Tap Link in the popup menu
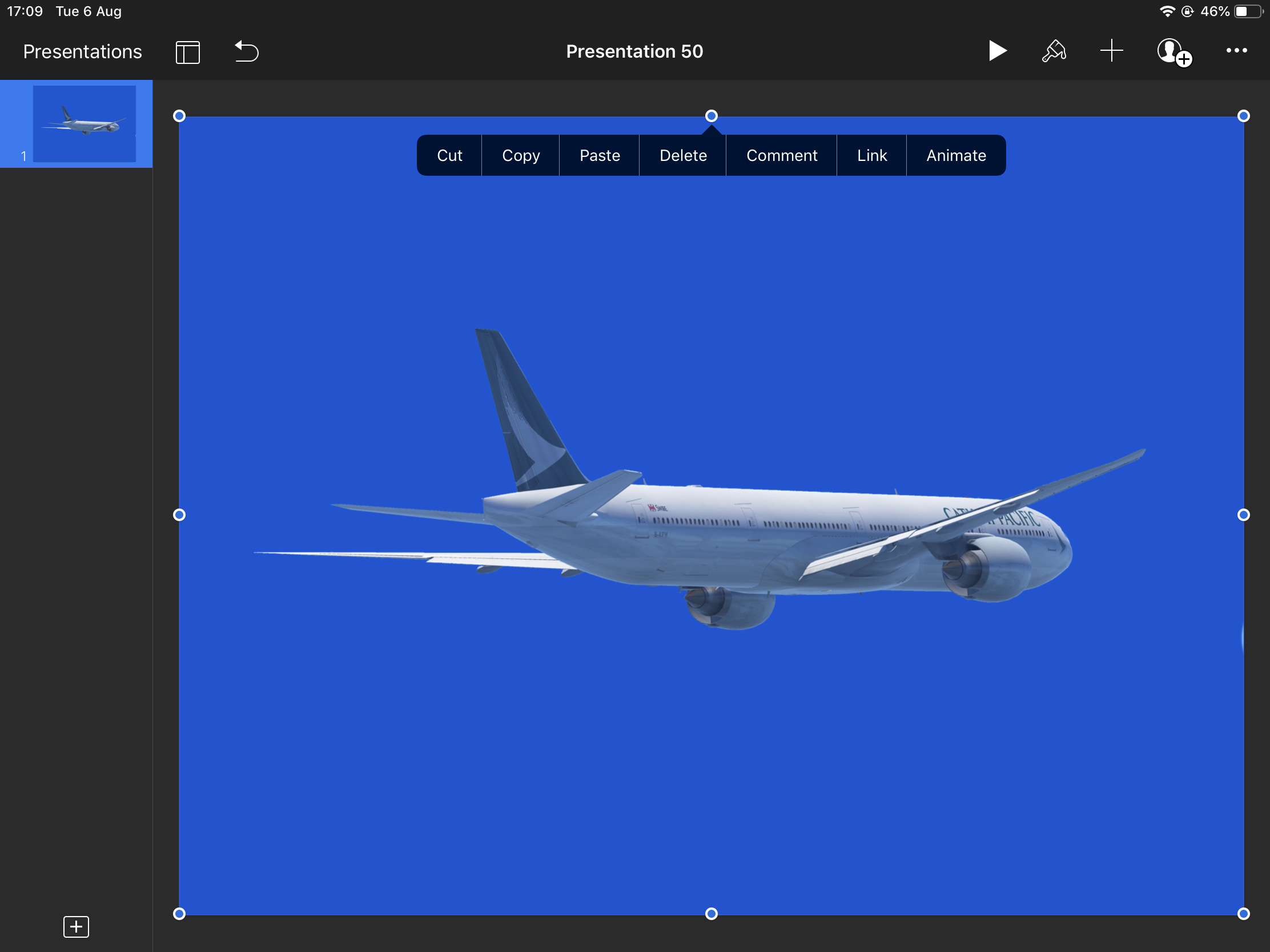1270x952 pixels. [x=871, y=155]
